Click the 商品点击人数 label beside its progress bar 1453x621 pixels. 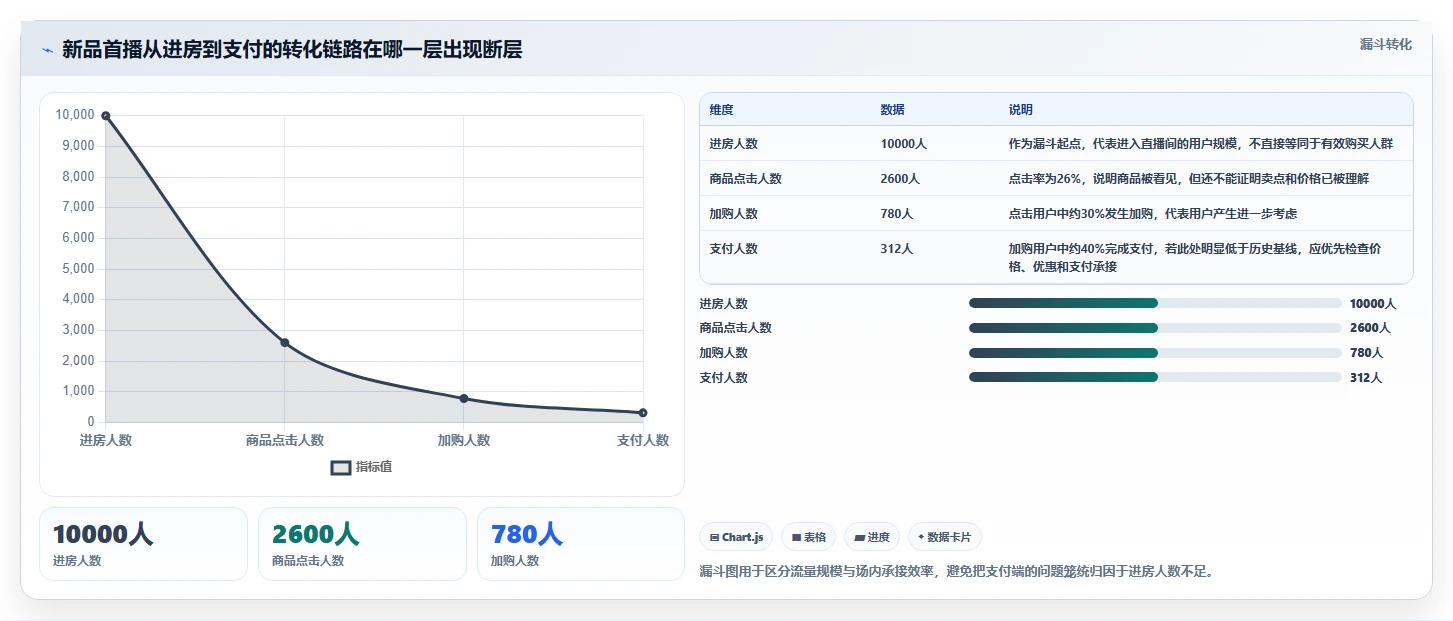(x=736, y=328)
